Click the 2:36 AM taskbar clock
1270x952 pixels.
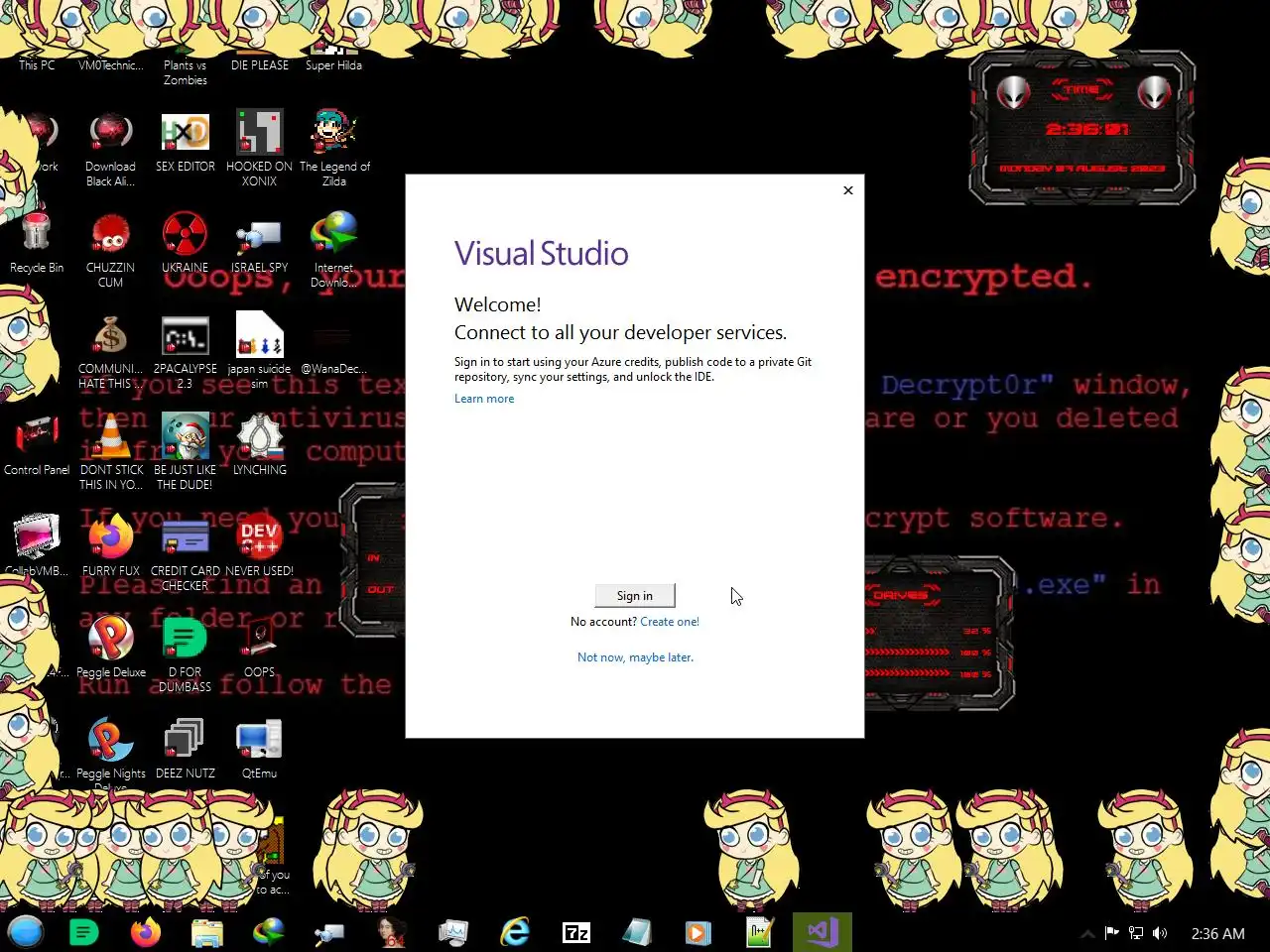point(1217,933)
